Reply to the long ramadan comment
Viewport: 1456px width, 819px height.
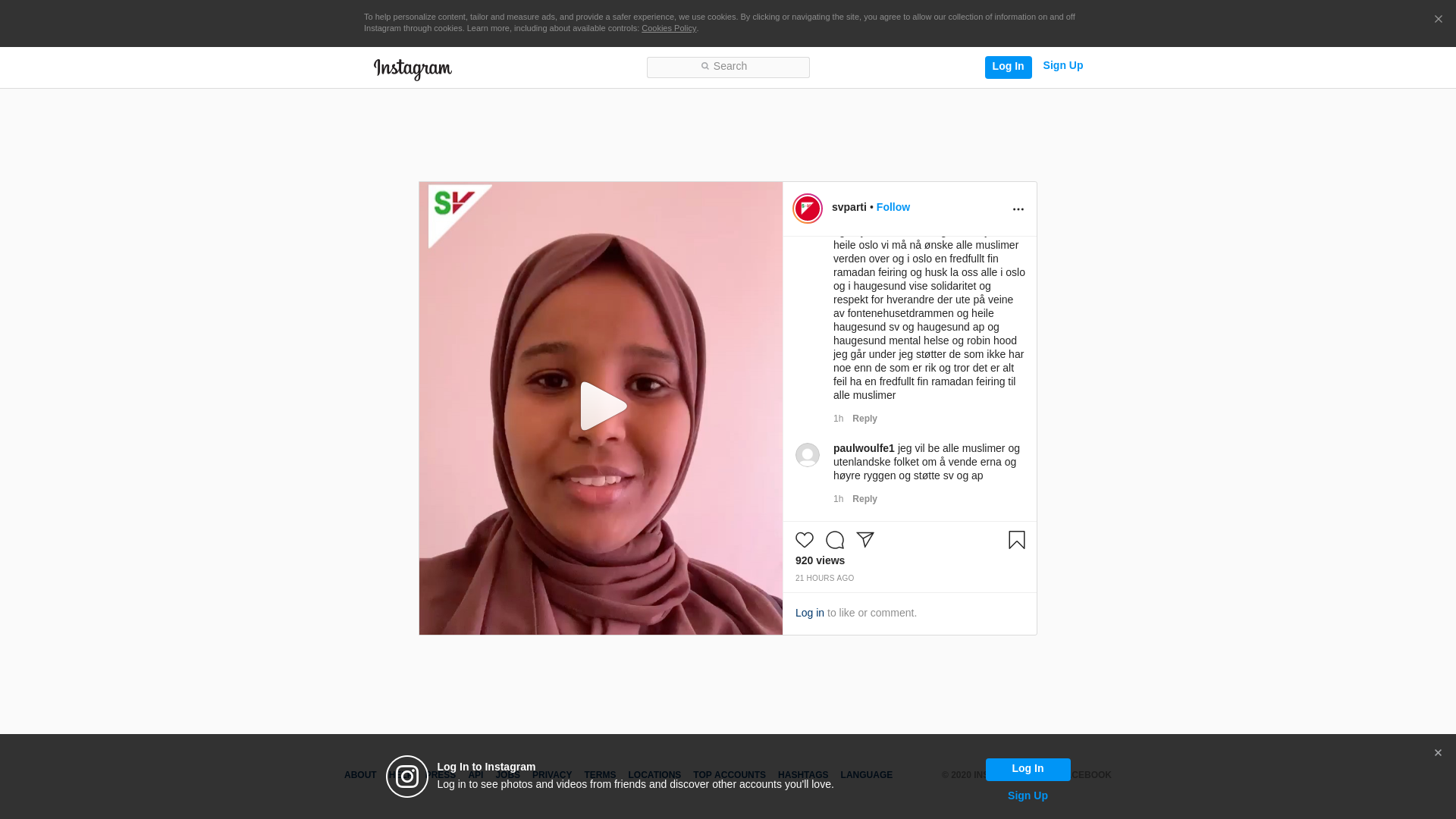[864, 419]
